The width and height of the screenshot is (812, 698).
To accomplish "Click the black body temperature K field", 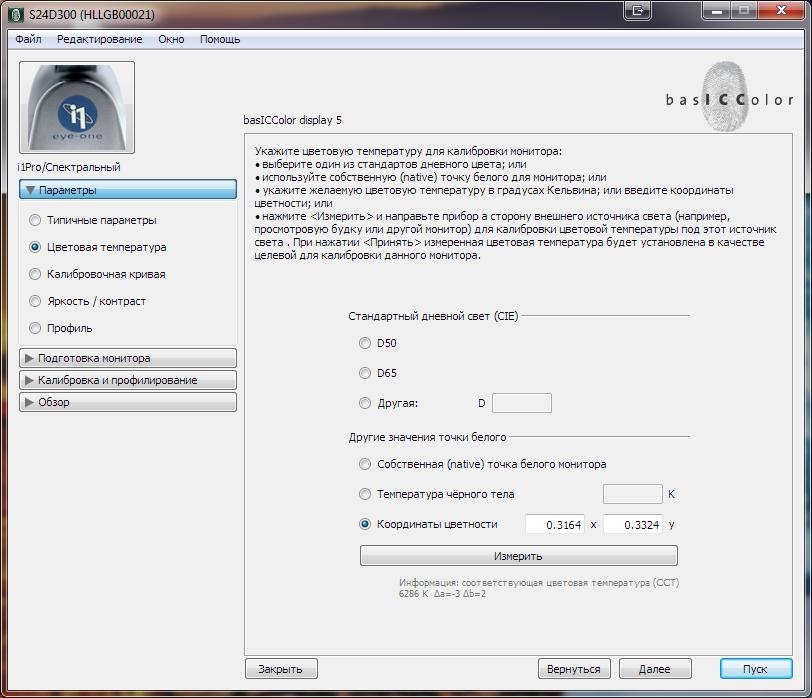I will click(633, 494).
